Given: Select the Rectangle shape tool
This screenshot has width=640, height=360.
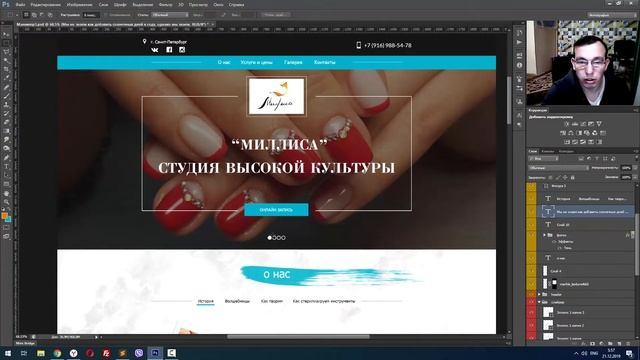Looking at the screenshot, I should 6,184.
